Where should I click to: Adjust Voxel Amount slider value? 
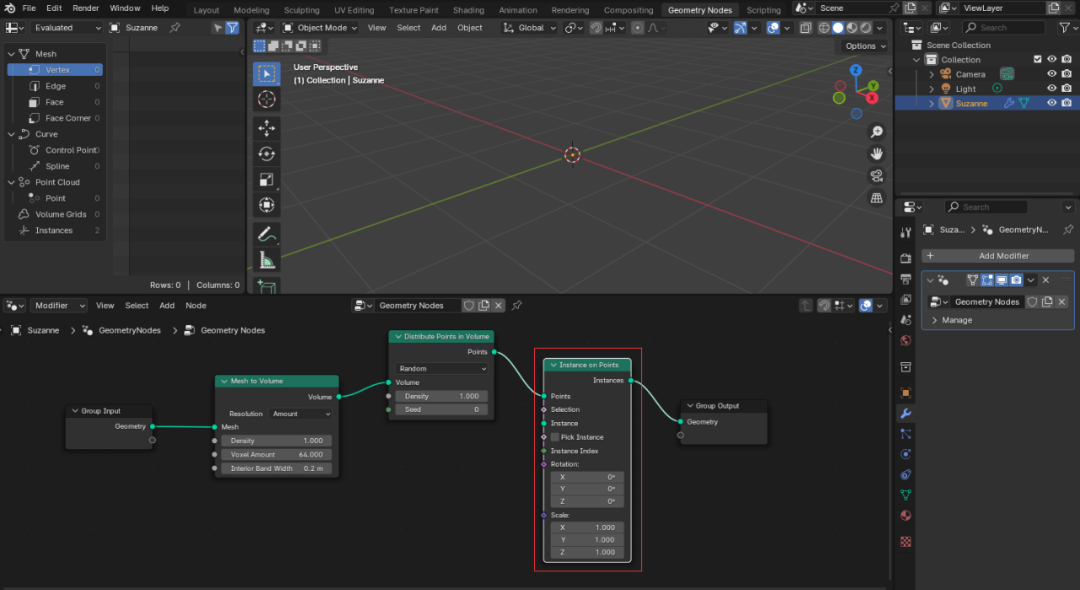pos(277,454)
